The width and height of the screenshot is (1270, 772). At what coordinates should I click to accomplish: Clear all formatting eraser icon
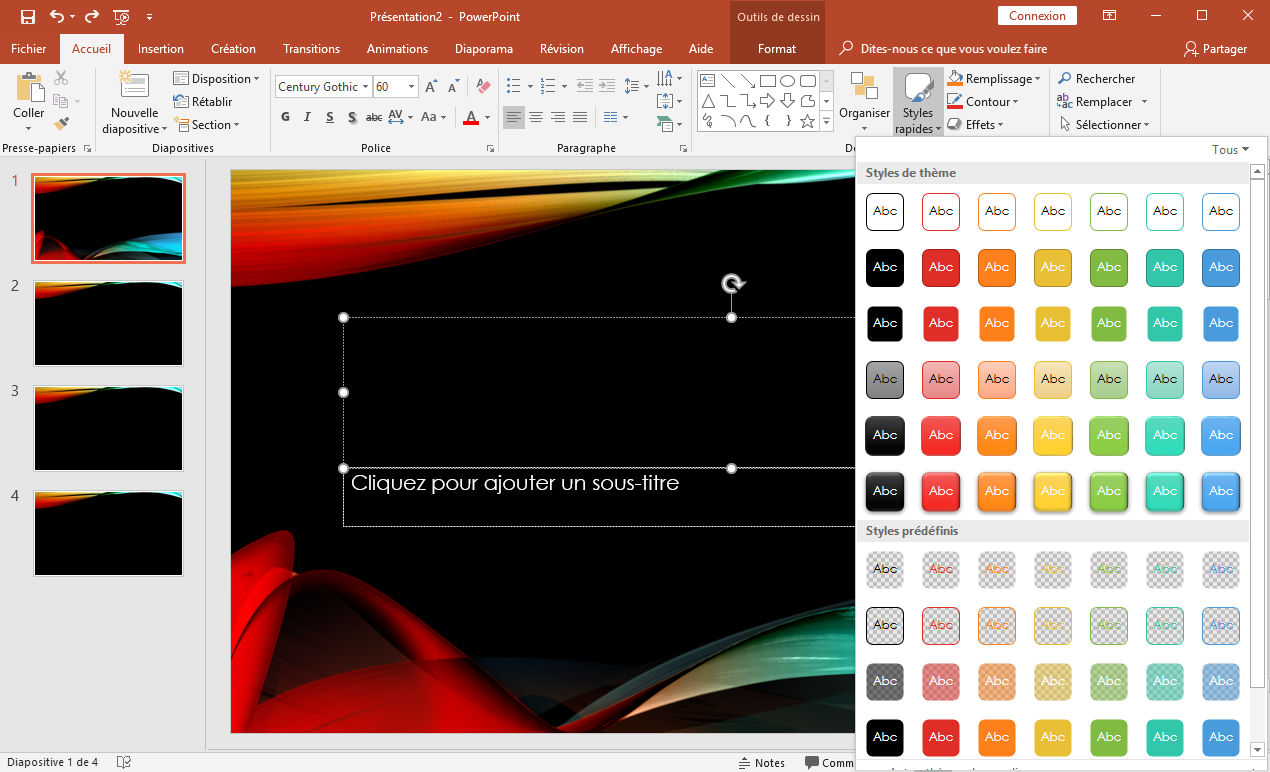click(484, 87)
